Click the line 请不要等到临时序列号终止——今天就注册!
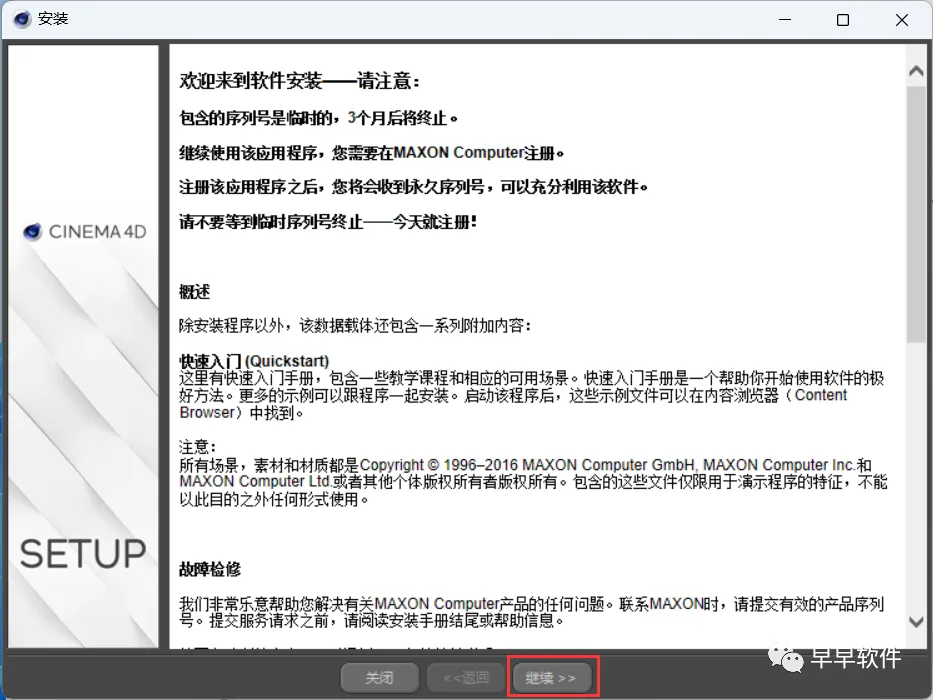 pyautogui.click(x=328, y=222)
